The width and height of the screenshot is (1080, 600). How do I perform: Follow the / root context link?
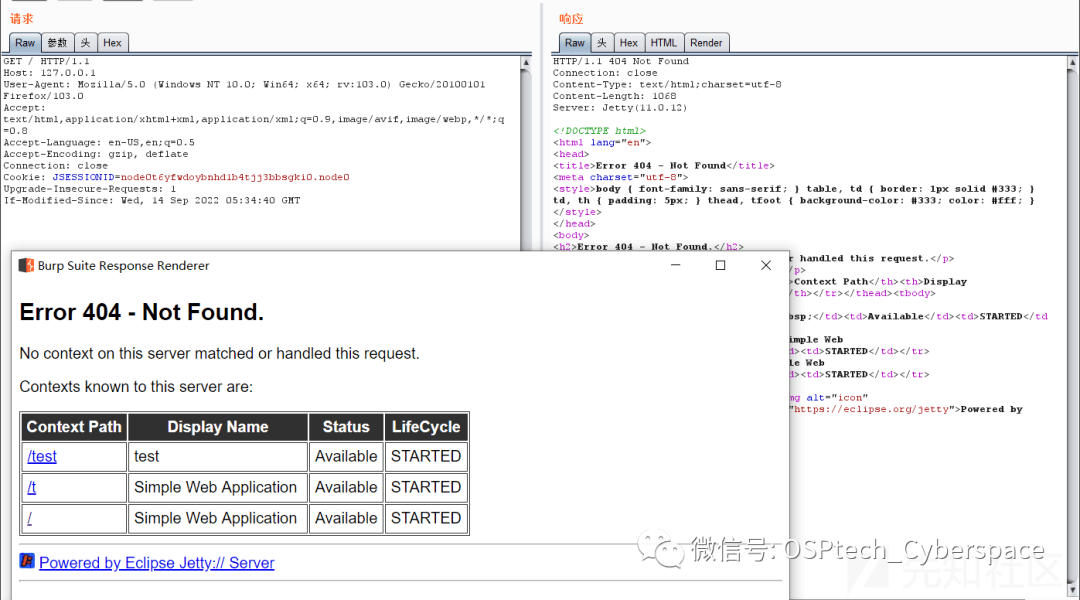coord(30,519)
